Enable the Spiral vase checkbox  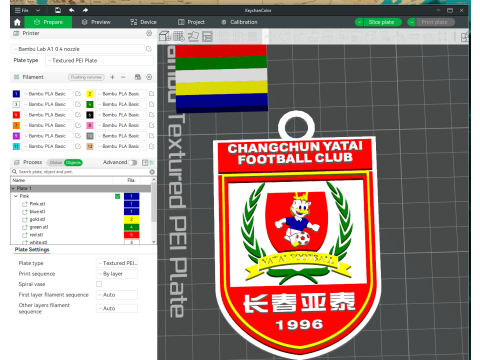pos(99,284)
